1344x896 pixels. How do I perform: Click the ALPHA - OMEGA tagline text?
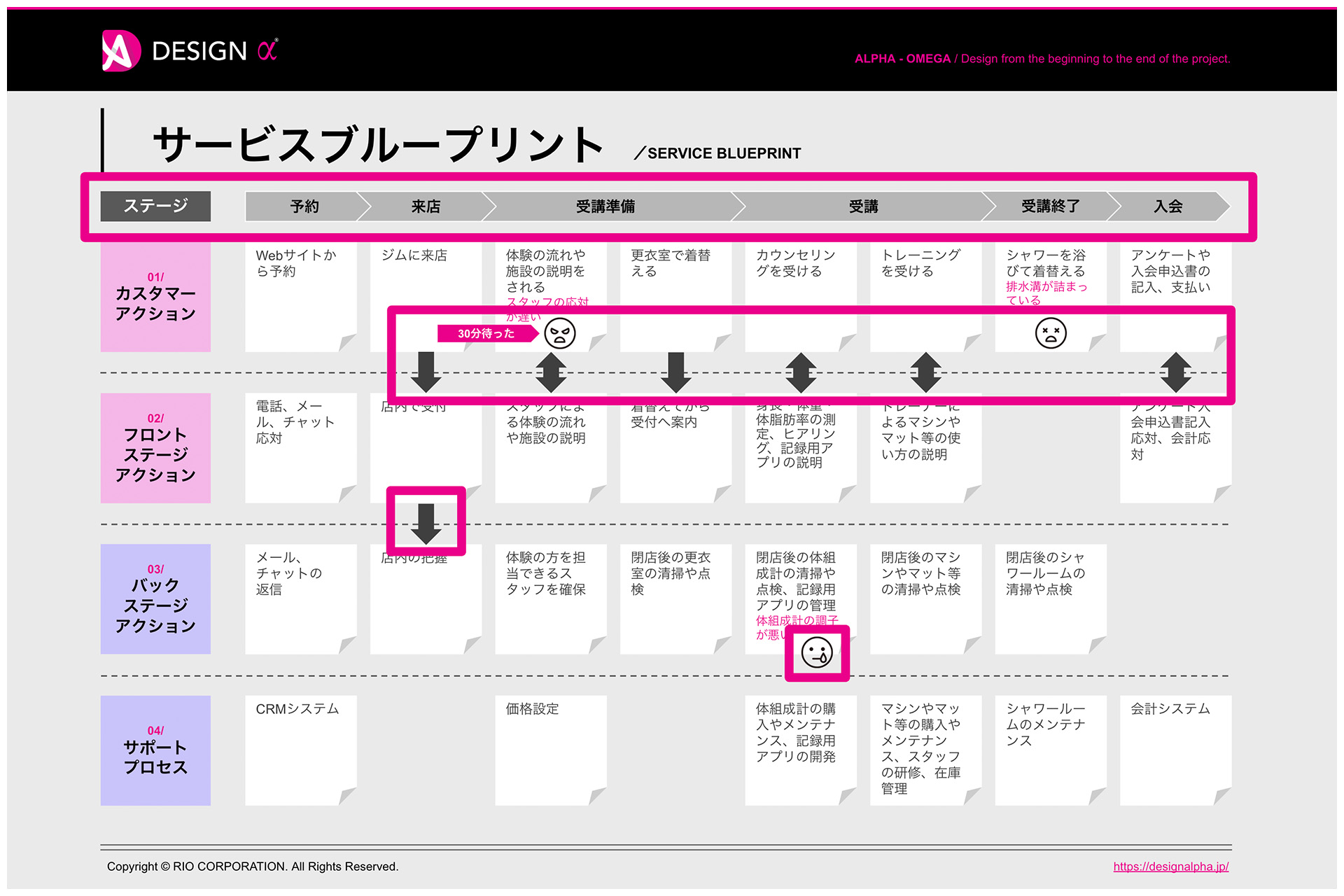coord(1042,59)
